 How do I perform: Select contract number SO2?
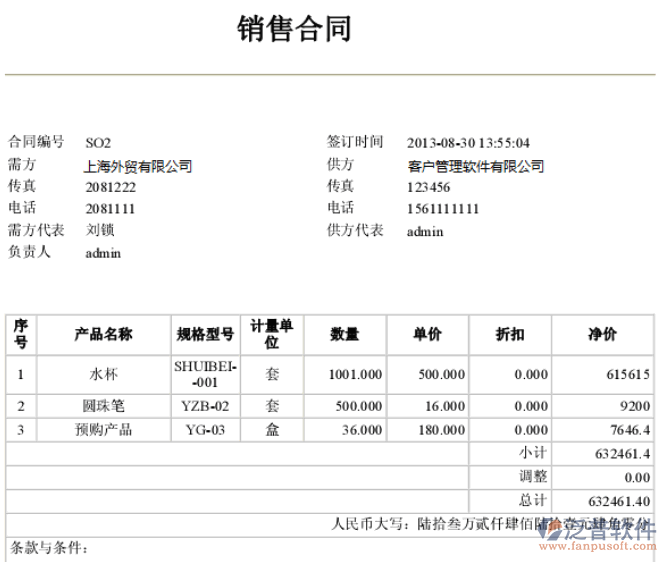coord(98,143)
